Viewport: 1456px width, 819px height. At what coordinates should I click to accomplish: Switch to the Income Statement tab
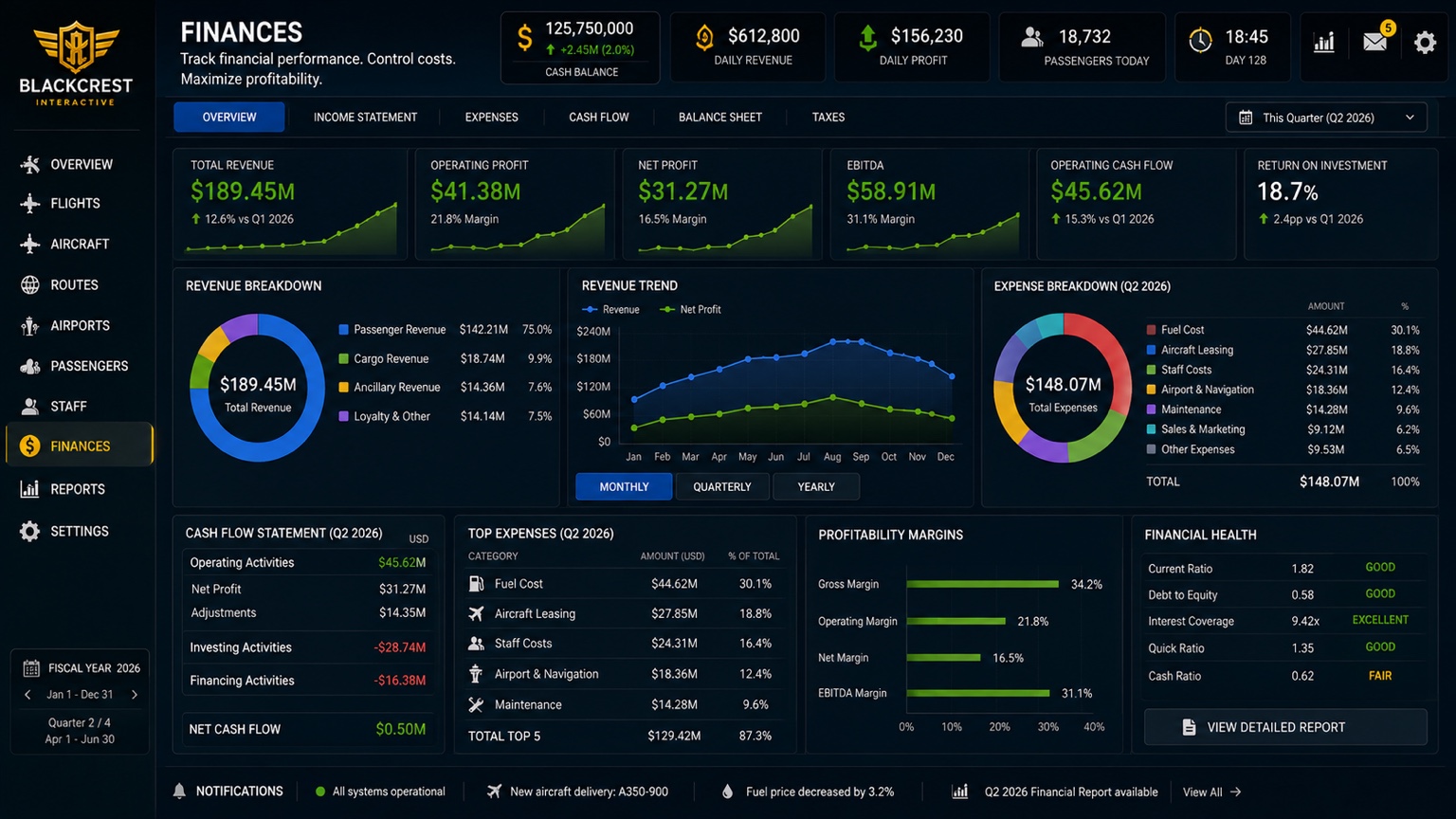[x=365, y=118]
